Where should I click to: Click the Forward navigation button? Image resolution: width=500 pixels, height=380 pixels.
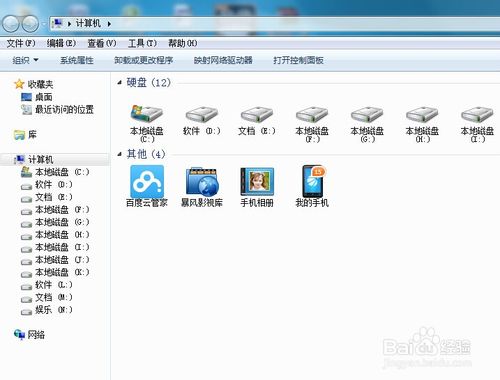click(30, 24)
